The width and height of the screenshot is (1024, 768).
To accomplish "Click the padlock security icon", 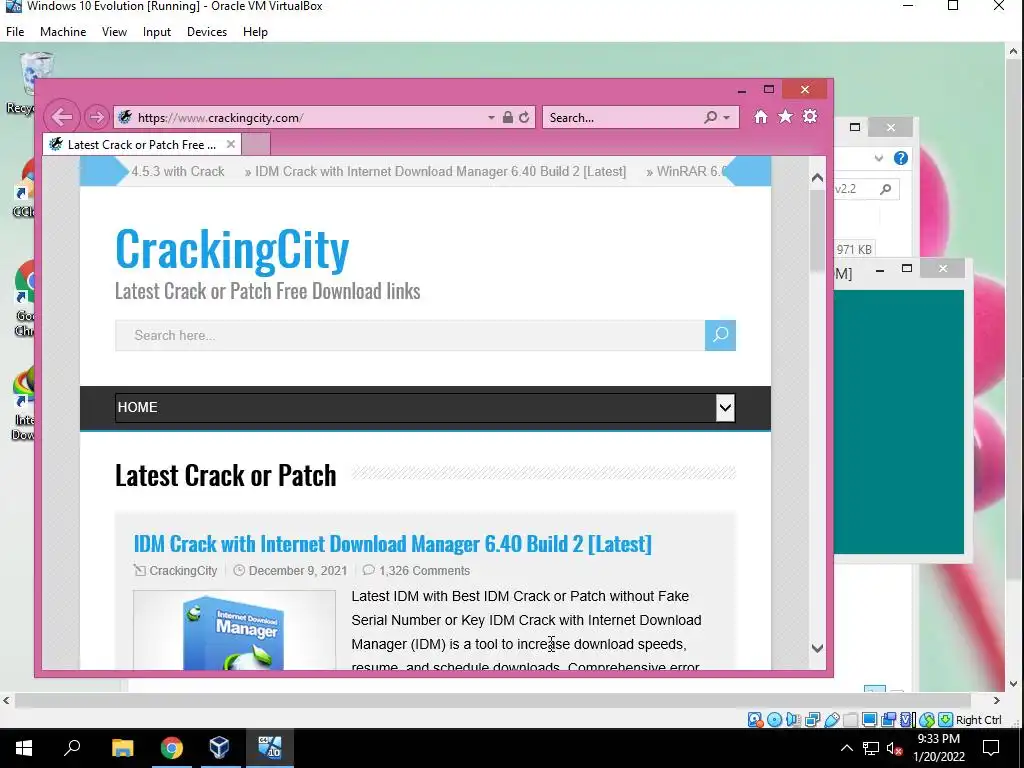I will tap(507, 118).
